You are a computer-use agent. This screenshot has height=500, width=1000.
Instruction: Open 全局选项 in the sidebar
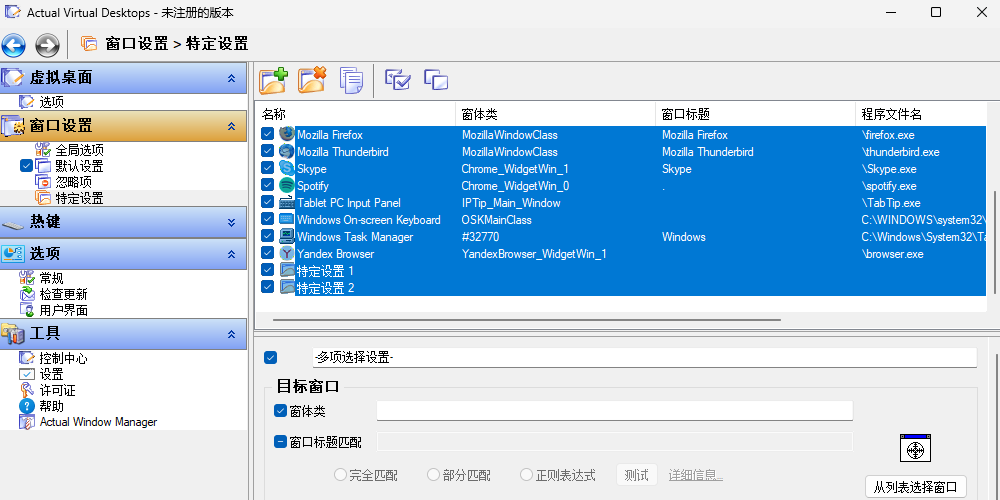pyautogui.click(x=80, y=151)
